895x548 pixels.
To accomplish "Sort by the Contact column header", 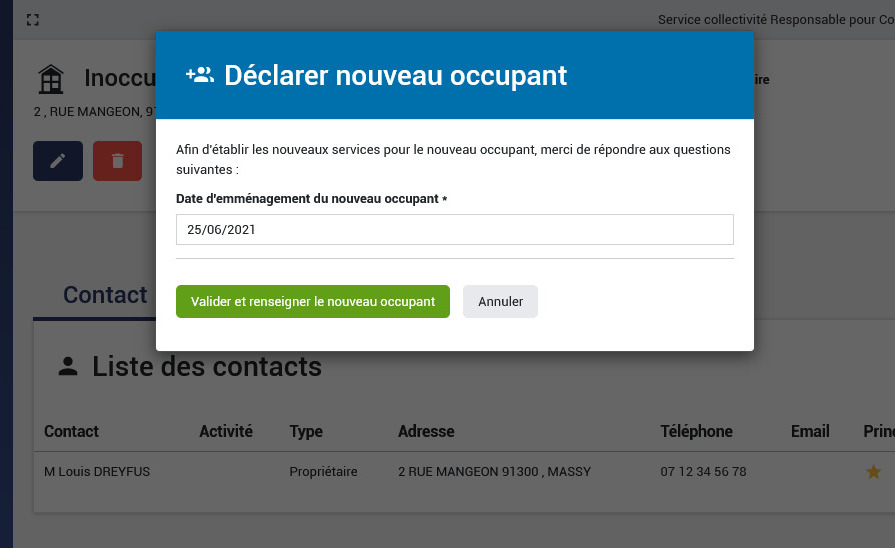I will [71, 432].
